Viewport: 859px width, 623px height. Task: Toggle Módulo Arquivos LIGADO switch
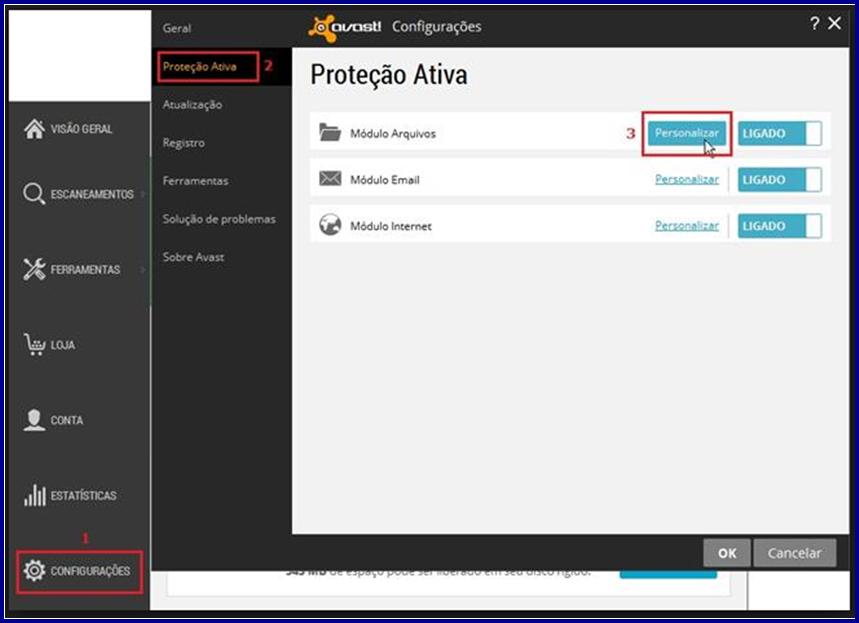pyautogui.click(x=780, y=133)
